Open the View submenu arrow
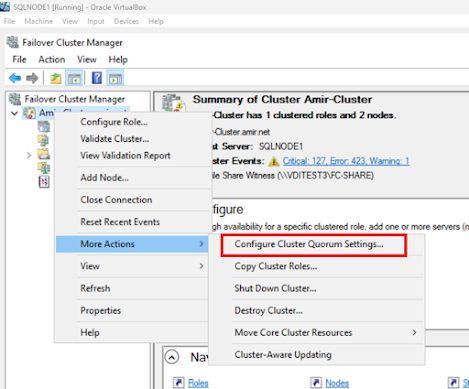This screenshot has width=469, height=389. point(201,266)
